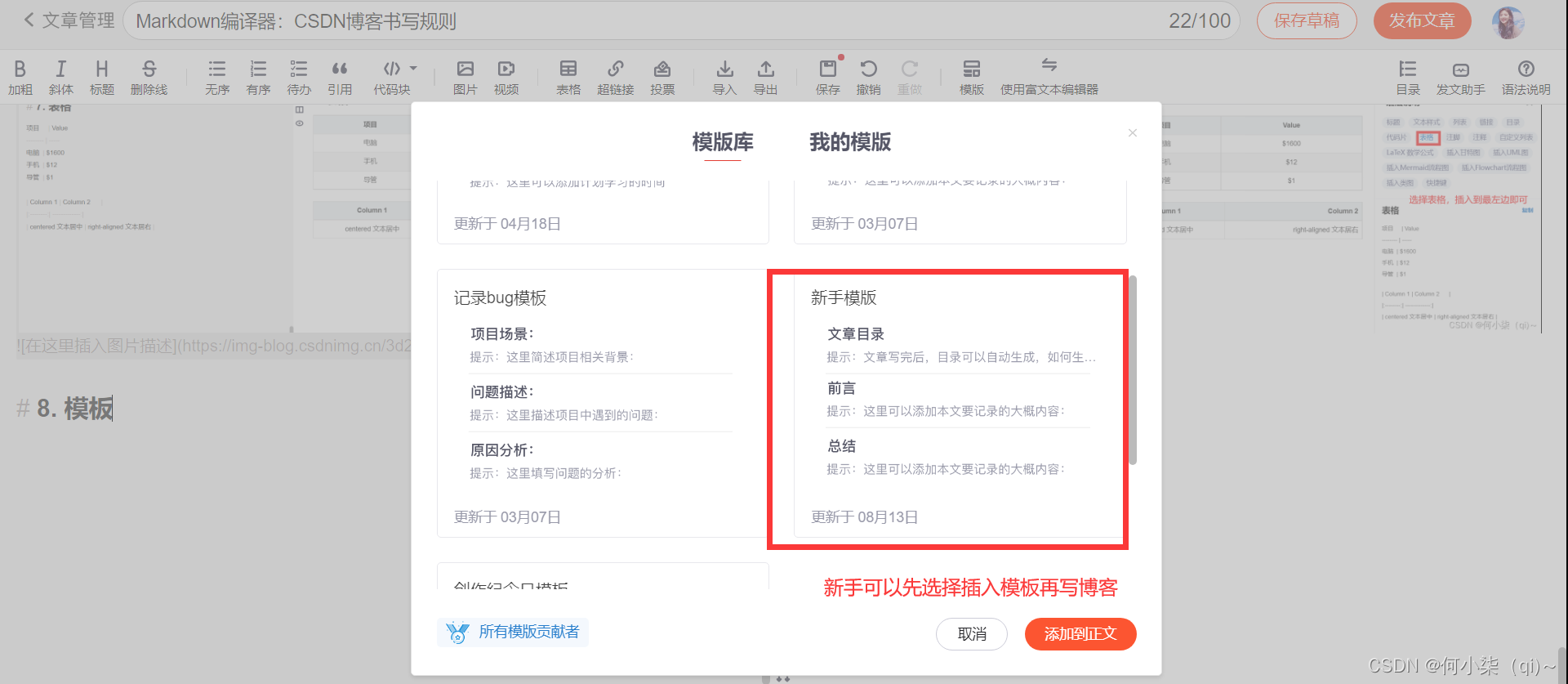Click 前言 heading in 新手模版
1568x684 pixels.
[x=842, y=388]
